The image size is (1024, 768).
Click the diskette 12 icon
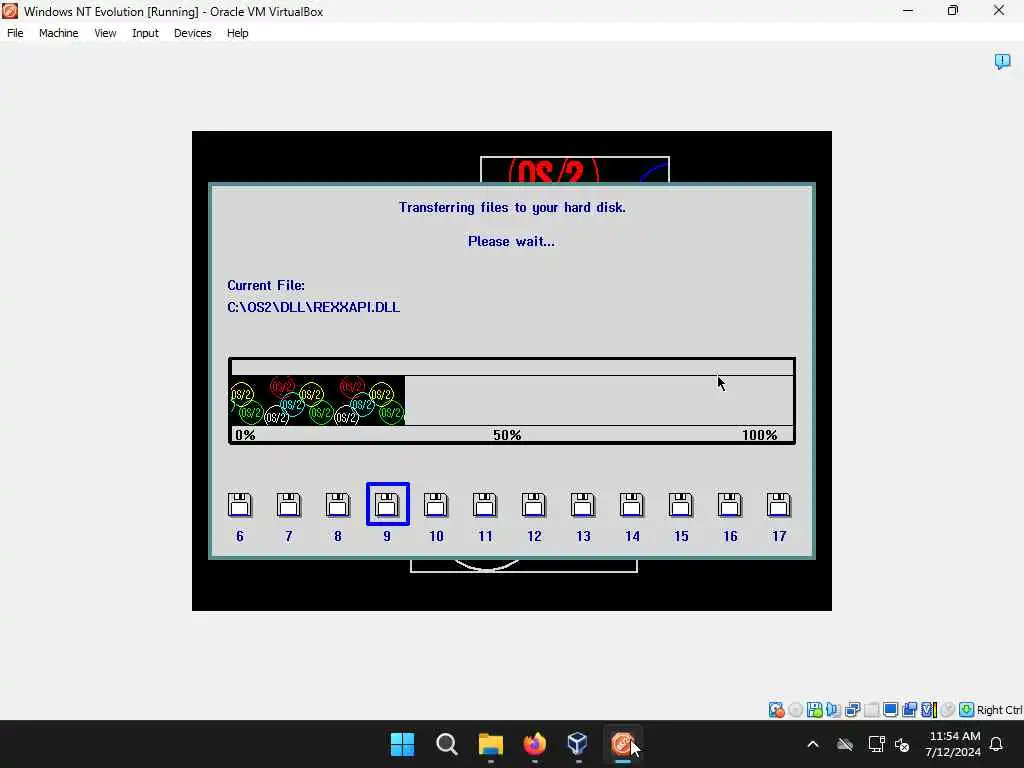coord(534,505)
